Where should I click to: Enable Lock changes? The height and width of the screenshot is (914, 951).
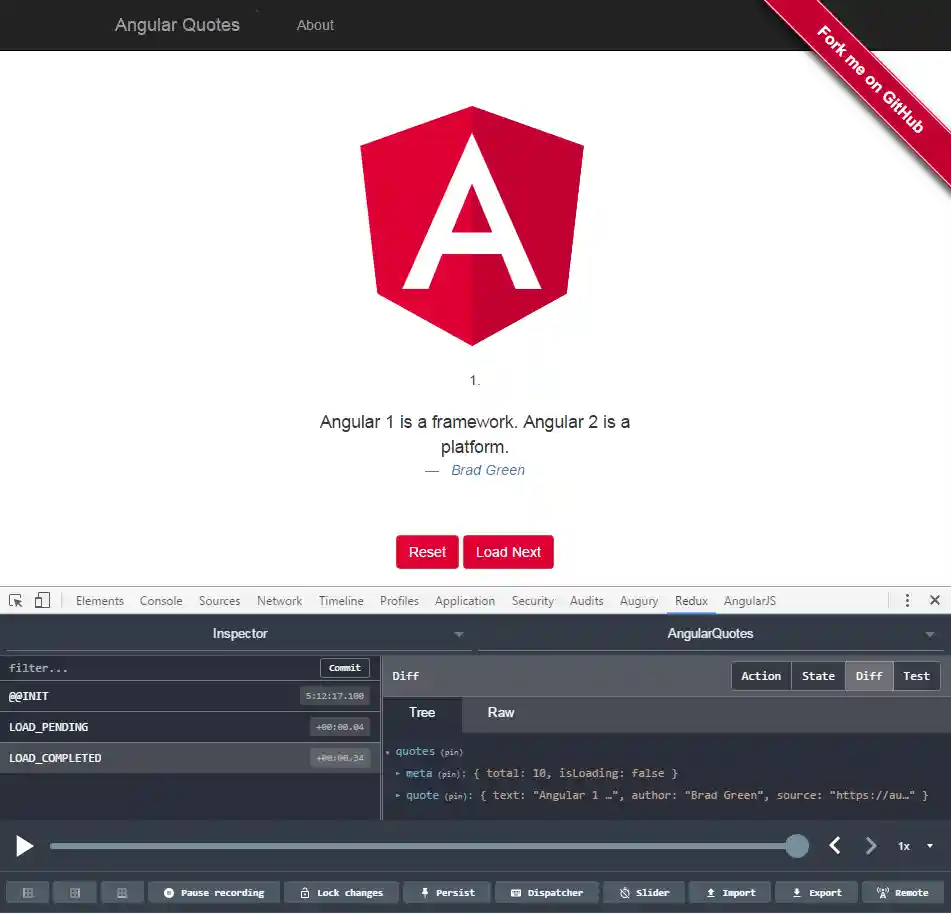[341, 892]
